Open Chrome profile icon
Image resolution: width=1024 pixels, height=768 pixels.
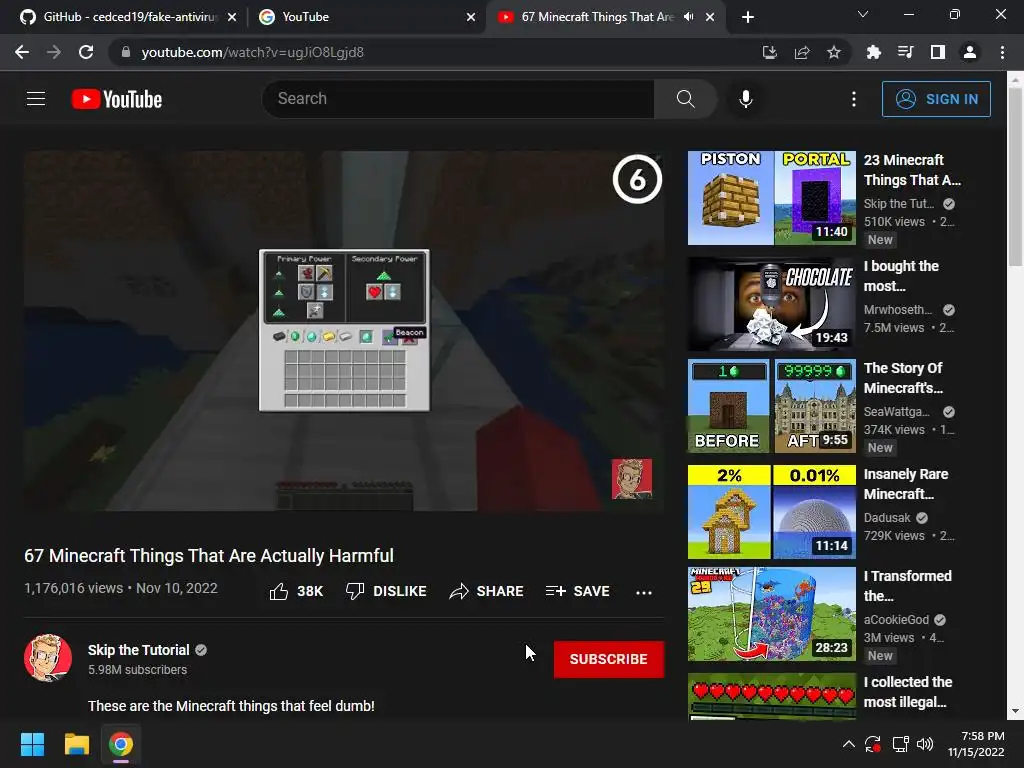(x=970, y=52)
